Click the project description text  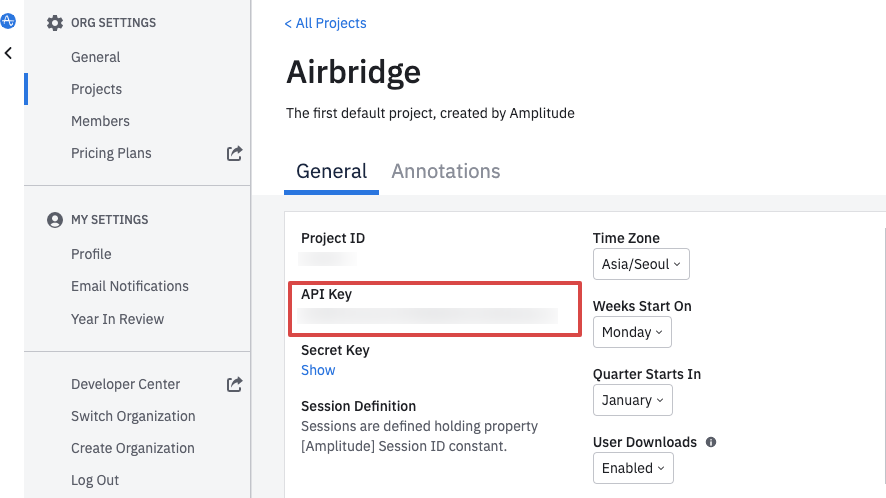tap(430, 113)
